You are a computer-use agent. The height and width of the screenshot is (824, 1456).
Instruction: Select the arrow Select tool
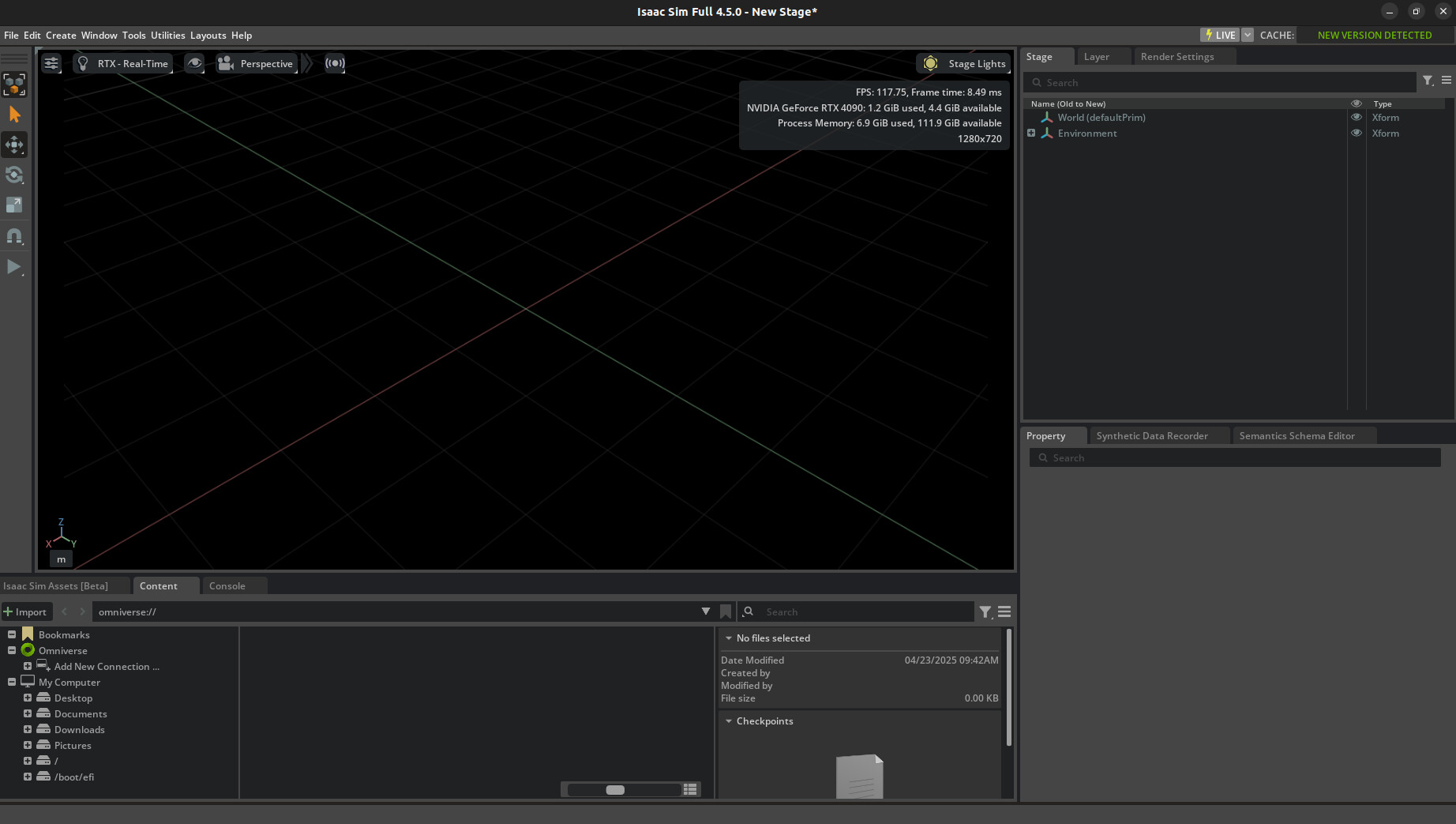(14, 115)
